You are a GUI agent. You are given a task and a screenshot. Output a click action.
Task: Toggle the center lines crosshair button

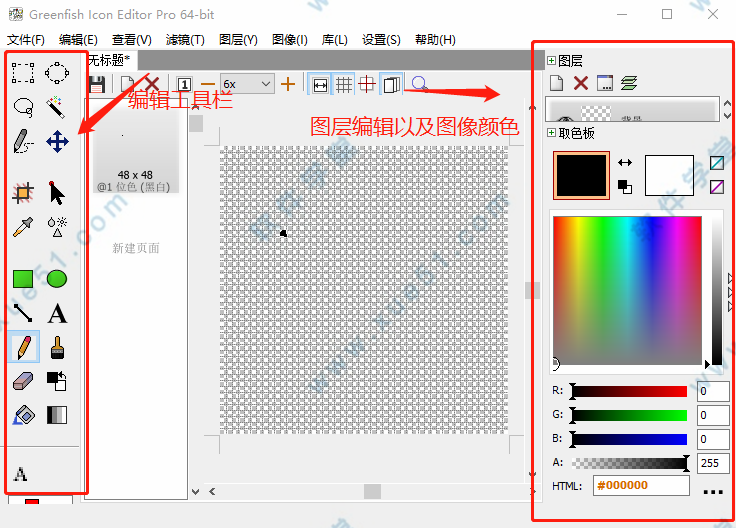click(x=367, y=85)
